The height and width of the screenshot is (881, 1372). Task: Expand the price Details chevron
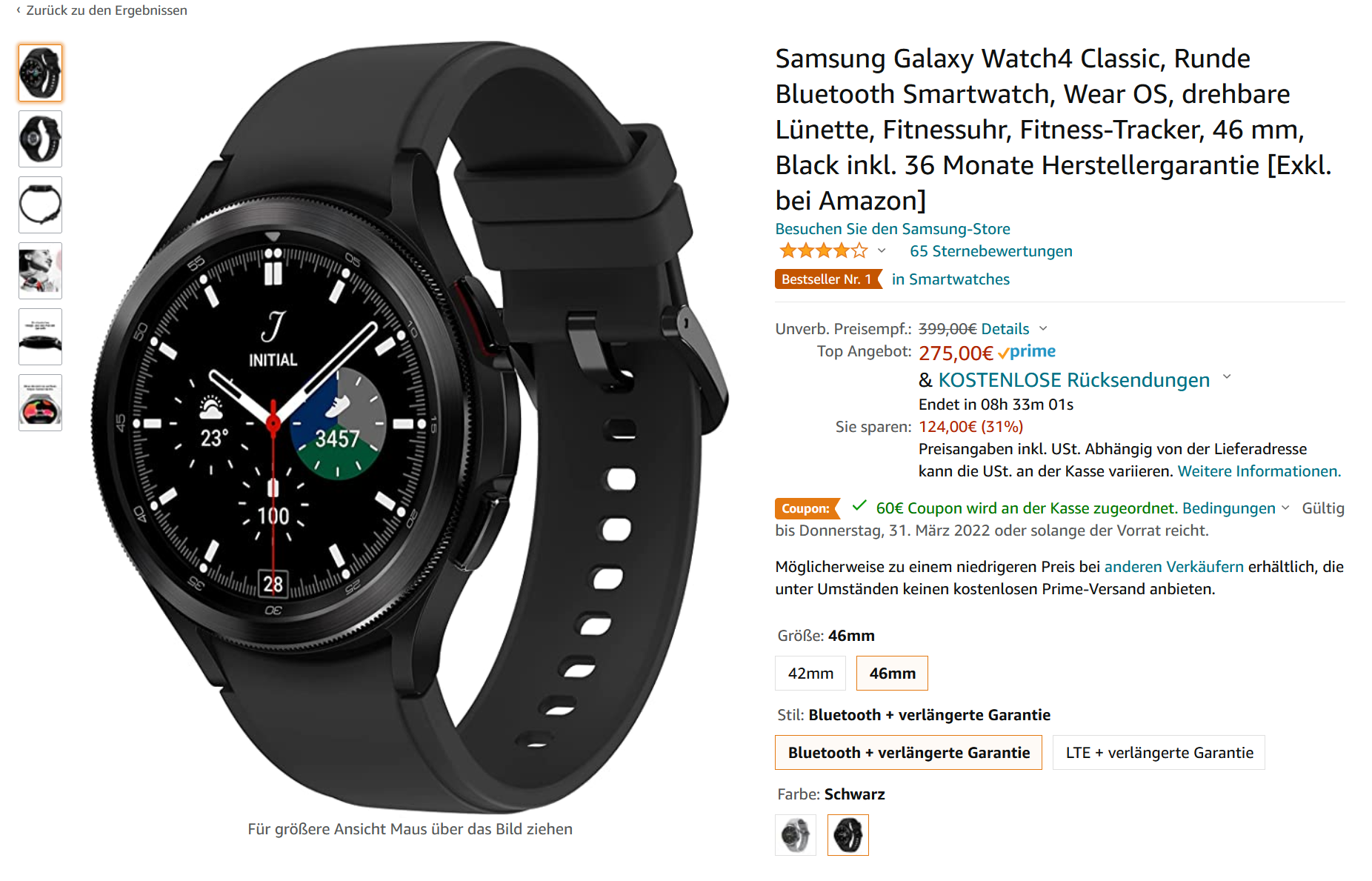[1043, 328]
